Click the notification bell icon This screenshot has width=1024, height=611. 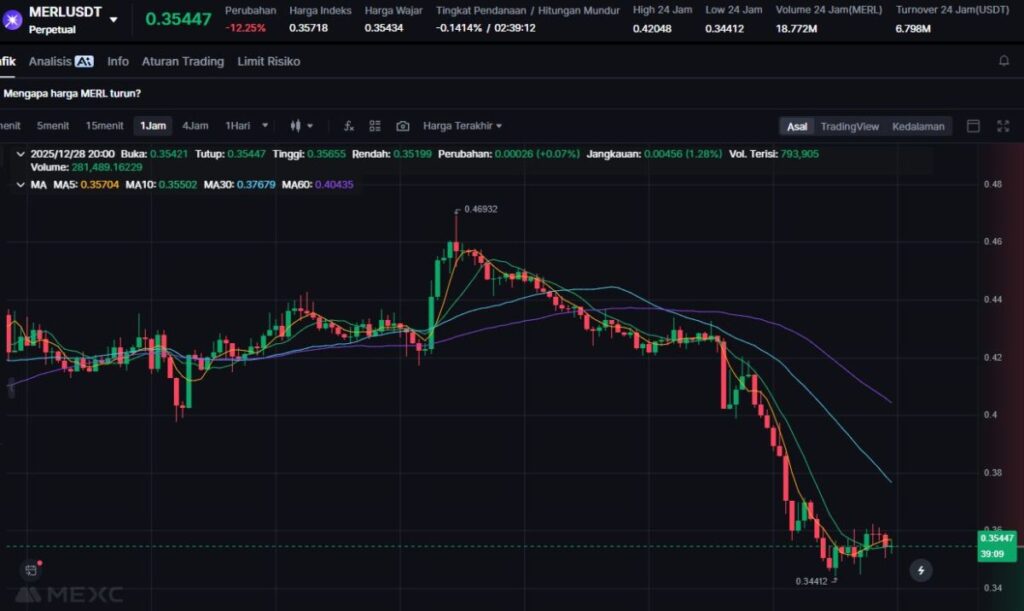pyautogui.click(x=1004, y=61)
